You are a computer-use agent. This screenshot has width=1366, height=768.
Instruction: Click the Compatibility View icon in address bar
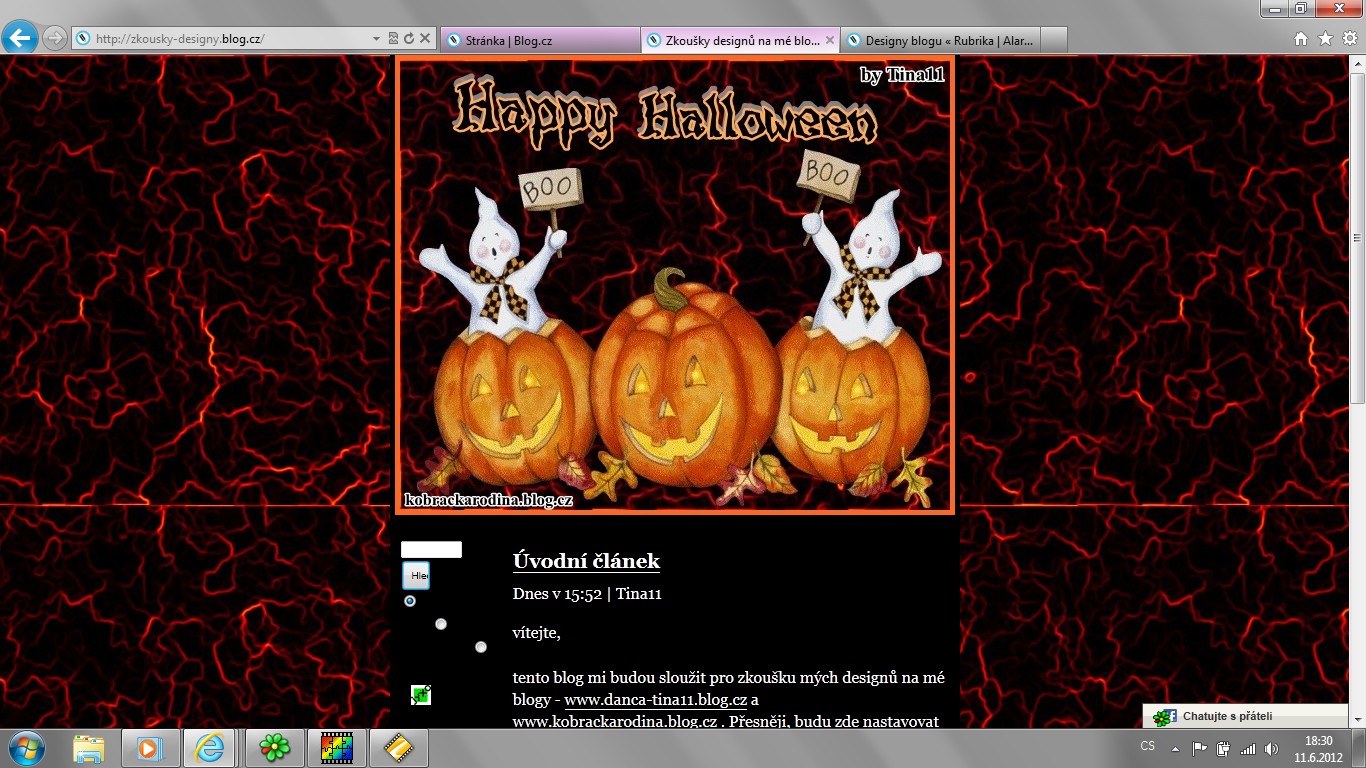point(393,39)
